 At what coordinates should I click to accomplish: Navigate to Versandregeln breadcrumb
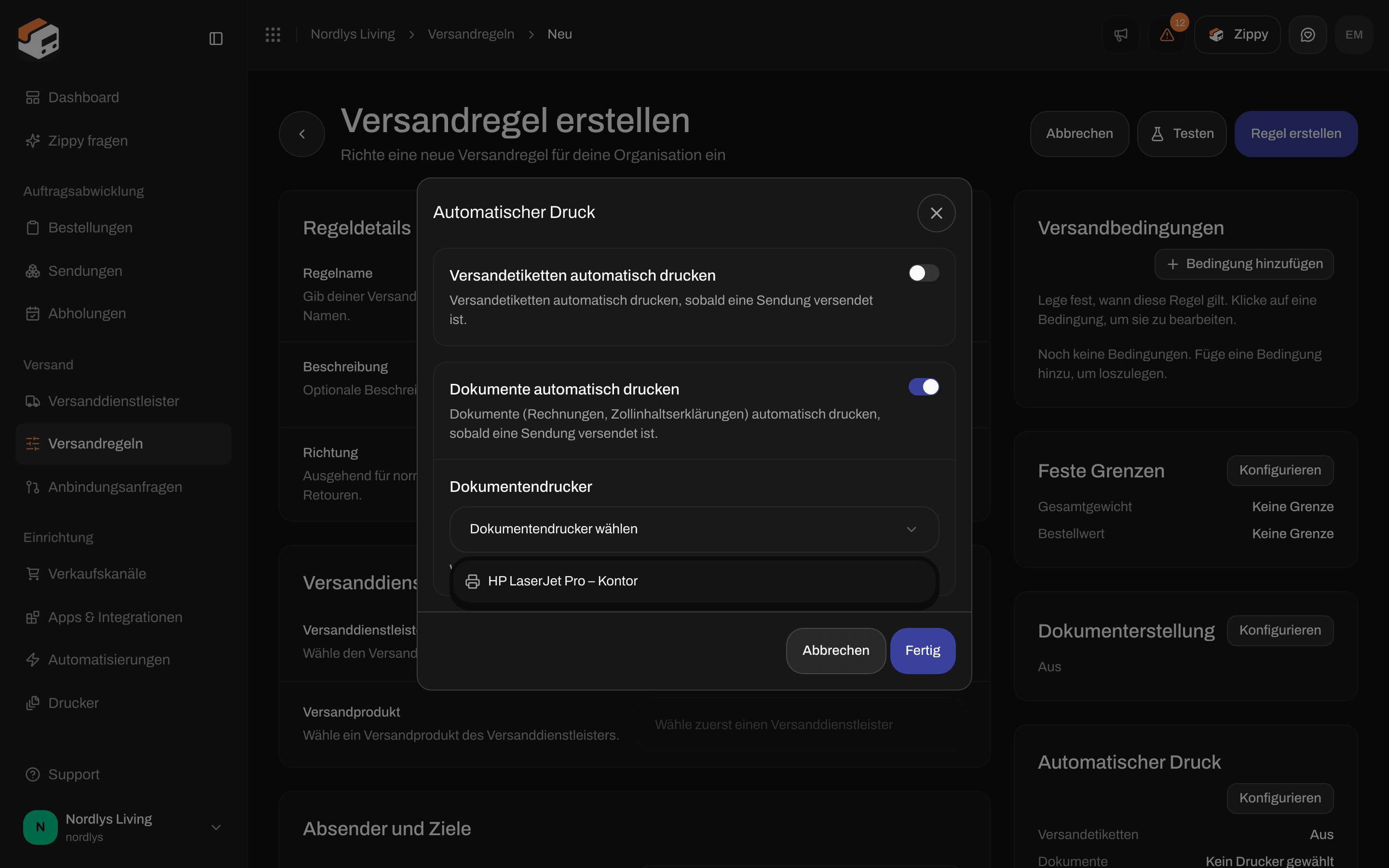coord(471,34)
